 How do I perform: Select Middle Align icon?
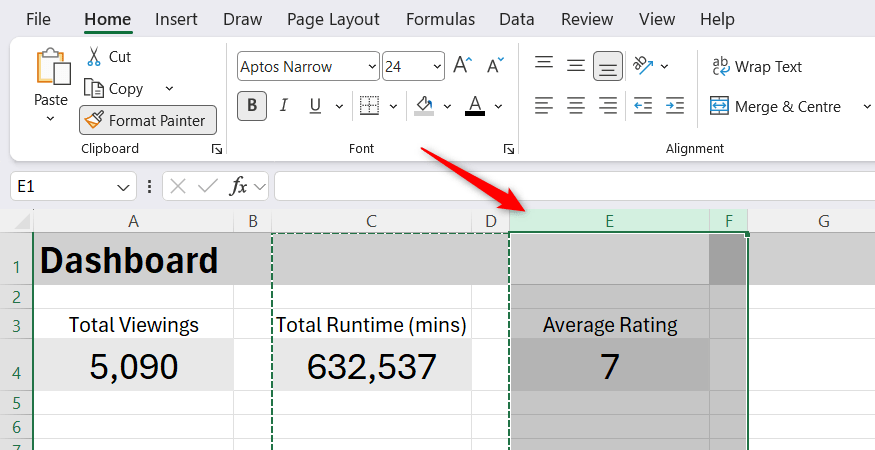(575, 66)
